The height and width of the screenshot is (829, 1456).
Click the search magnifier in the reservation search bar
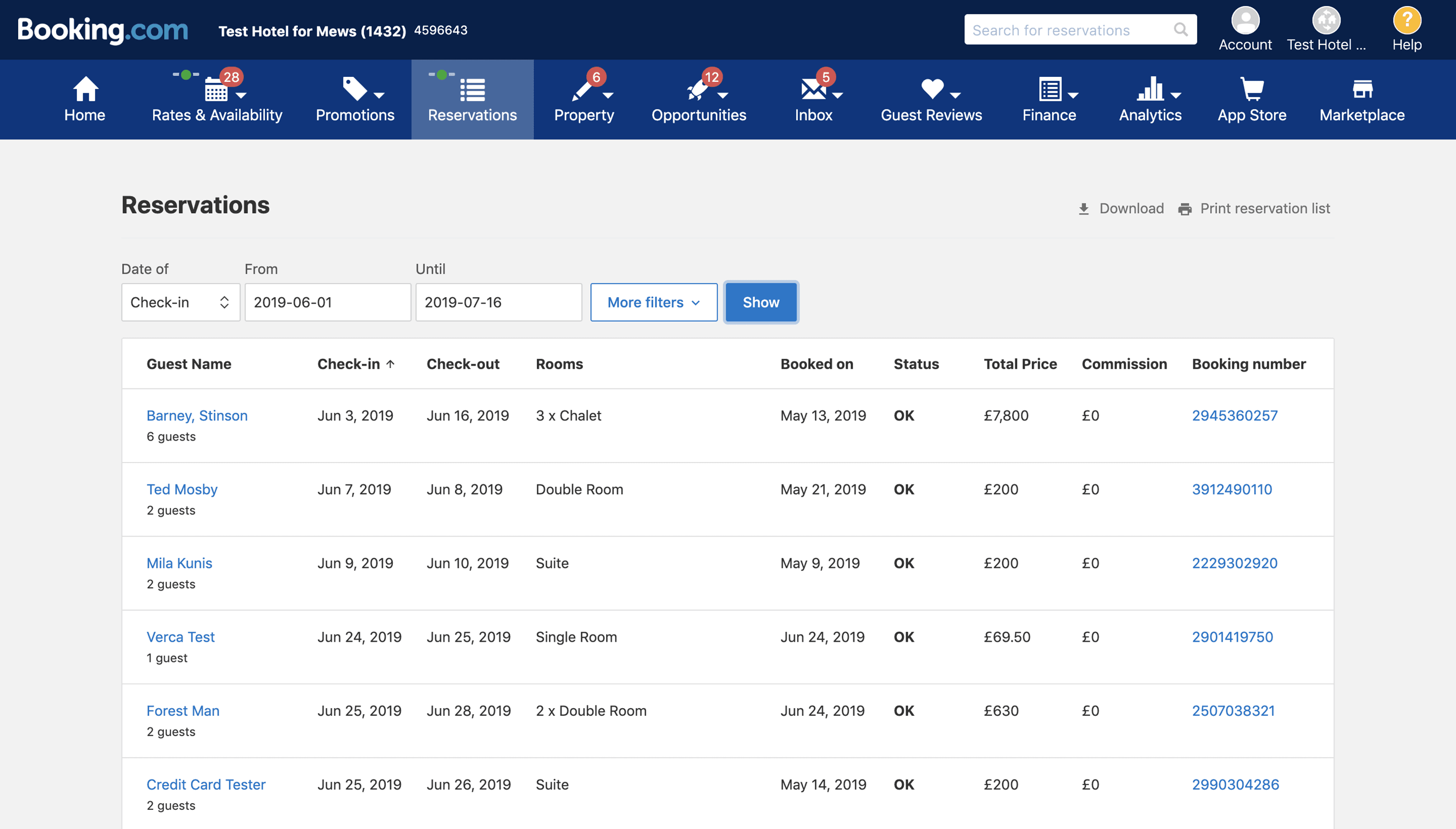pos(1181,29)
